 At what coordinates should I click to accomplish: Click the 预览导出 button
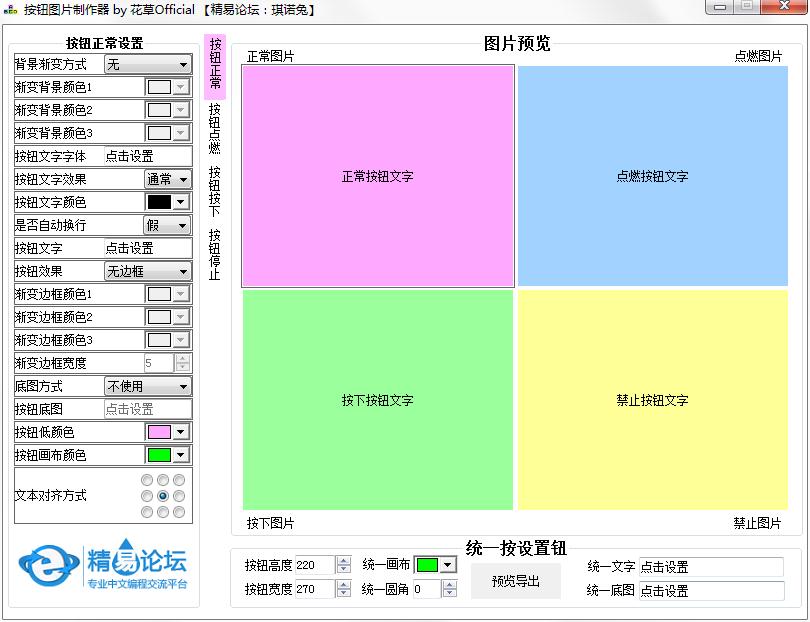[x=516, y=581]
